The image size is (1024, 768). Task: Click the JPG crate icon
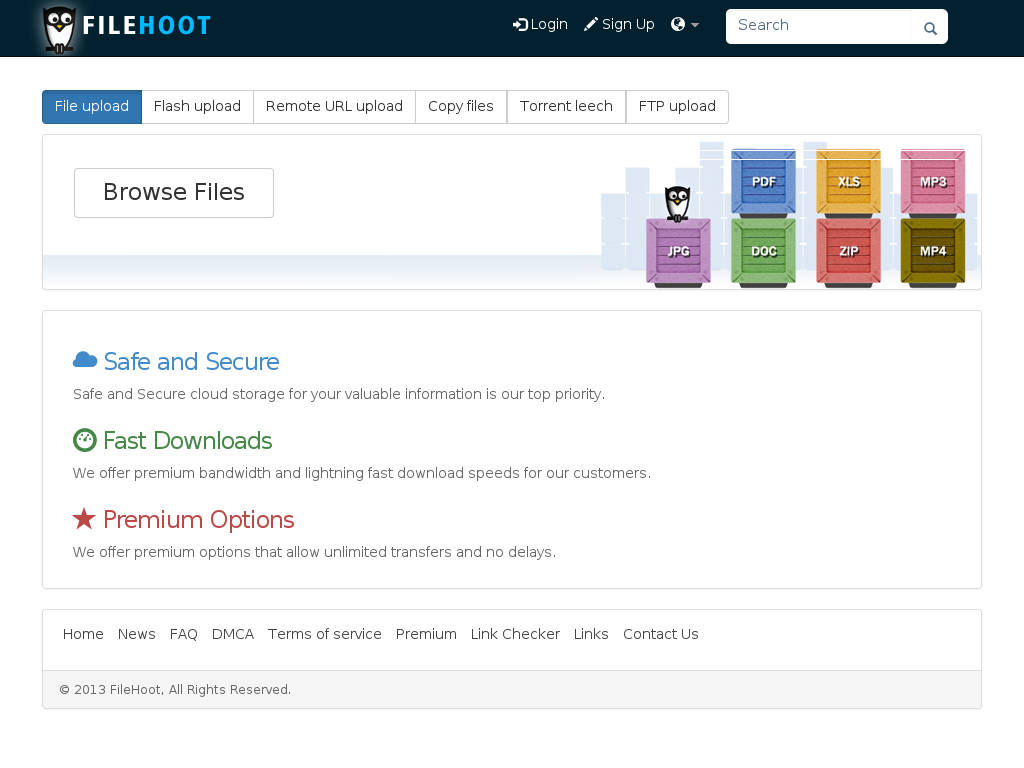point(678,252)
